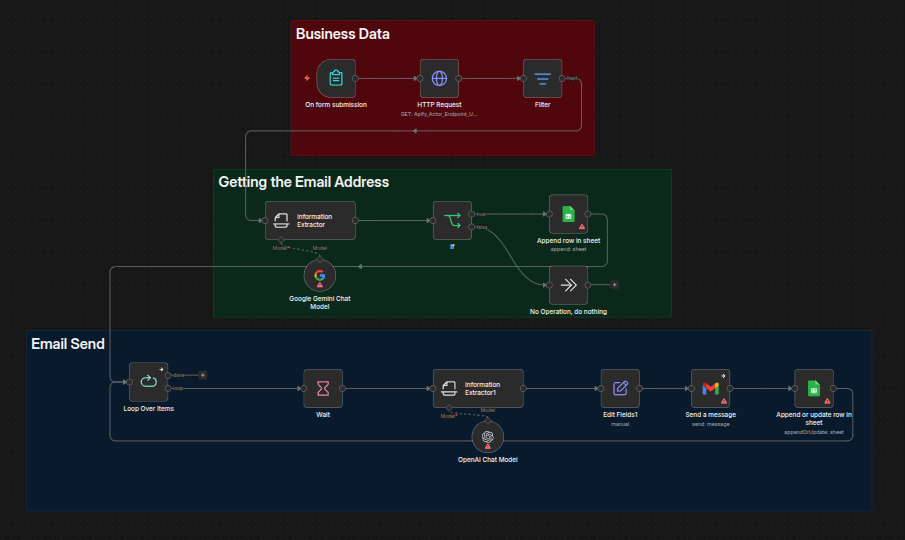Open the HTTP Request node
The image size is (905, 540).
pyautogui.click(x=439, y=78)
